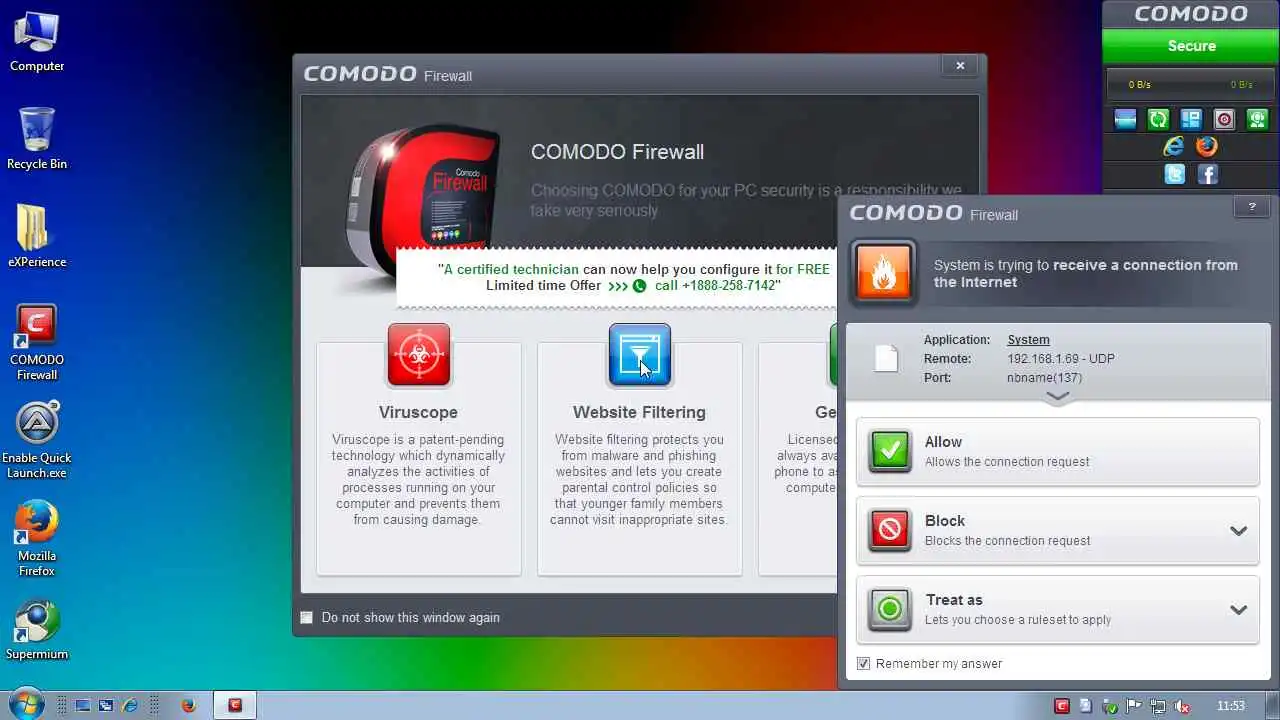Click the Treat as ruleset button
The height and width of the screenshot is (720, 1280).
click(x=1058, y=610)
